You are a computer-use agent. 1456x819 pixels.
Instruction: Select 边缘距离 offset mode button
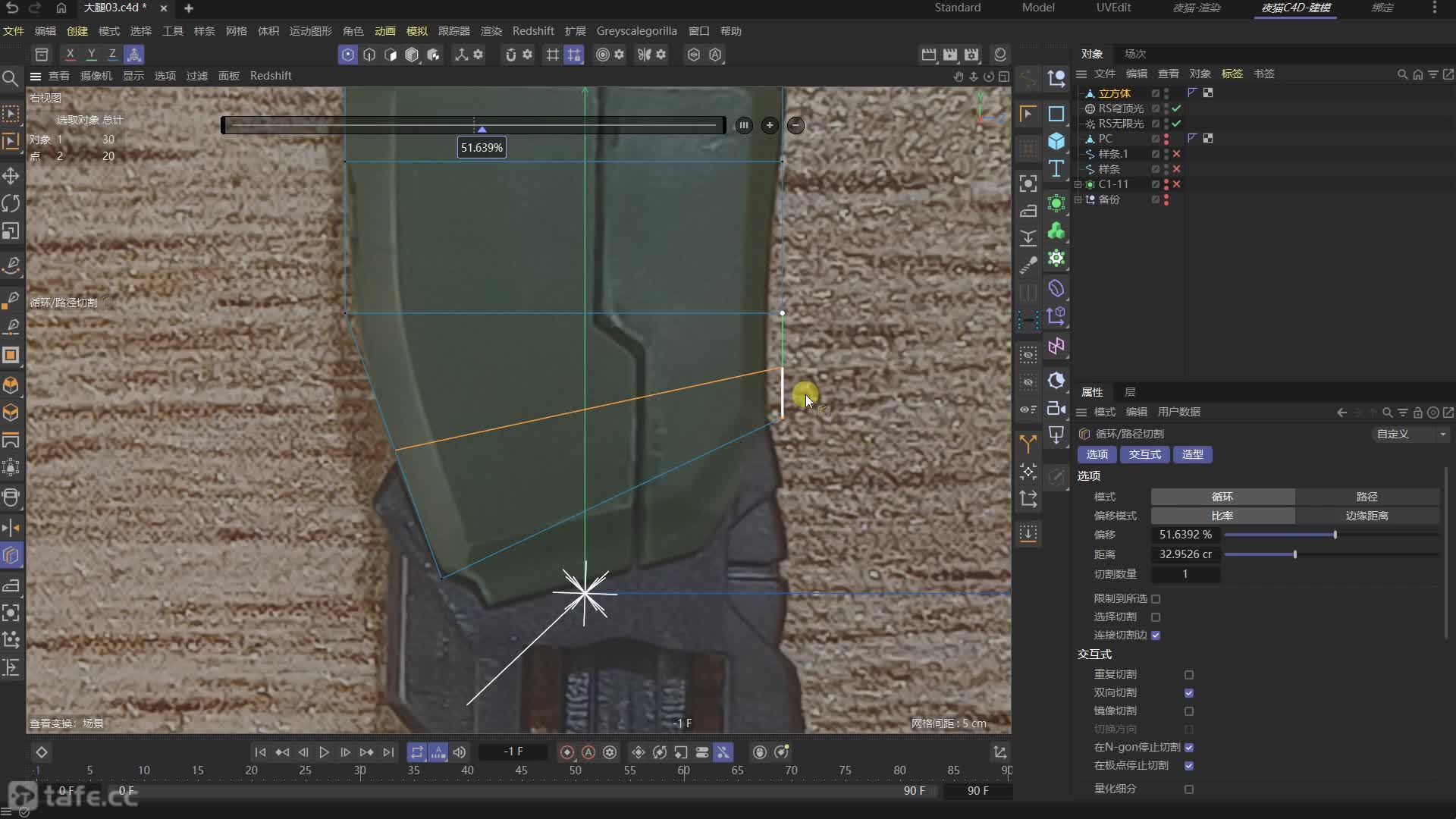1367,516
